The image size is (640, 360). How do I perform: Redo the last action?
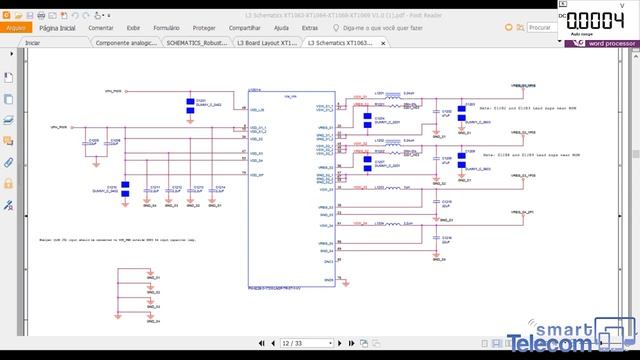tap(86, 16)
